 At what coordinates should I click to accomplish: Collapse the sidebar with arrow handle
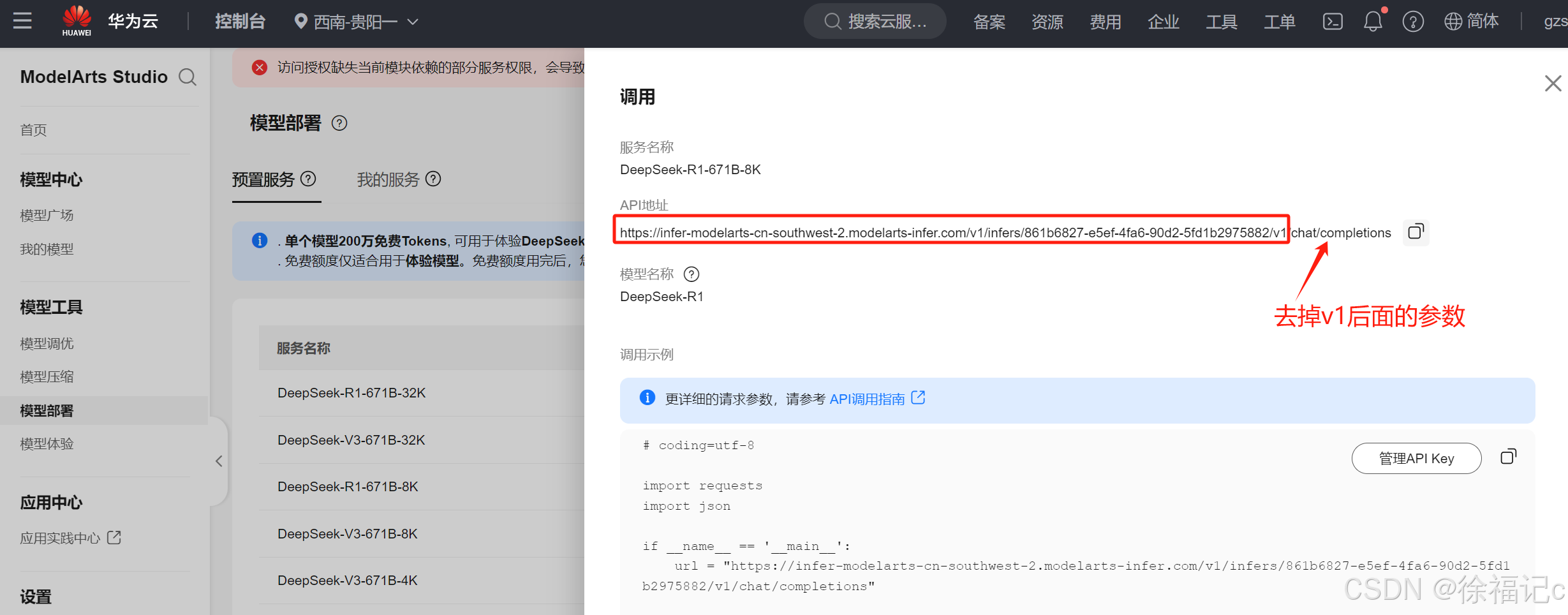[x=219, y=461]
